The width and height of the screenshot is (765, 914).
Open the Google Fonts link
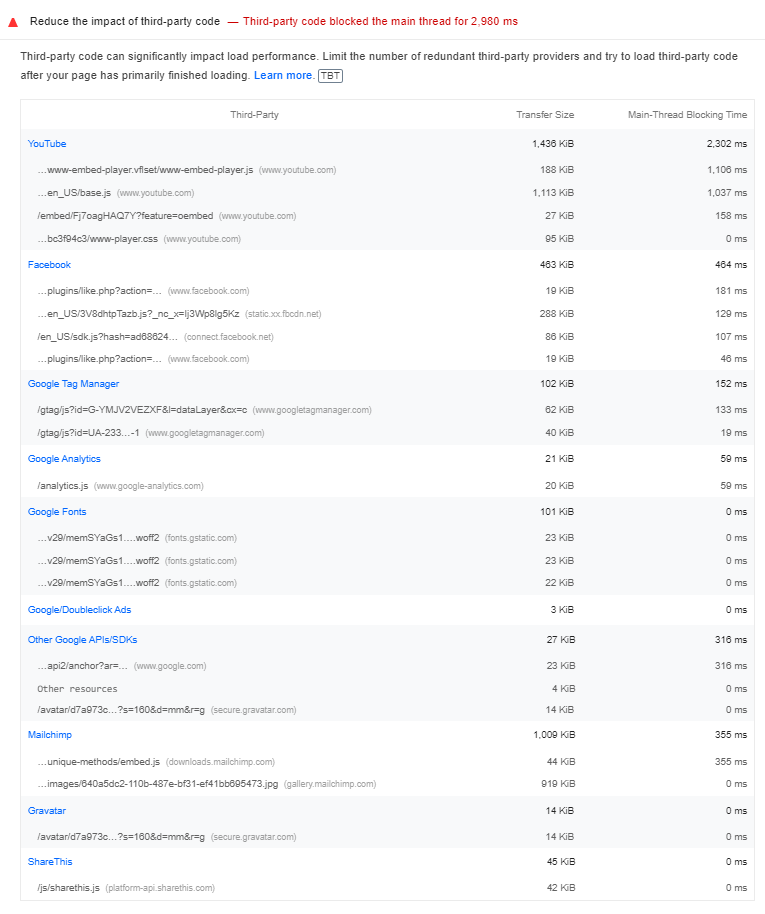[56, 511]
